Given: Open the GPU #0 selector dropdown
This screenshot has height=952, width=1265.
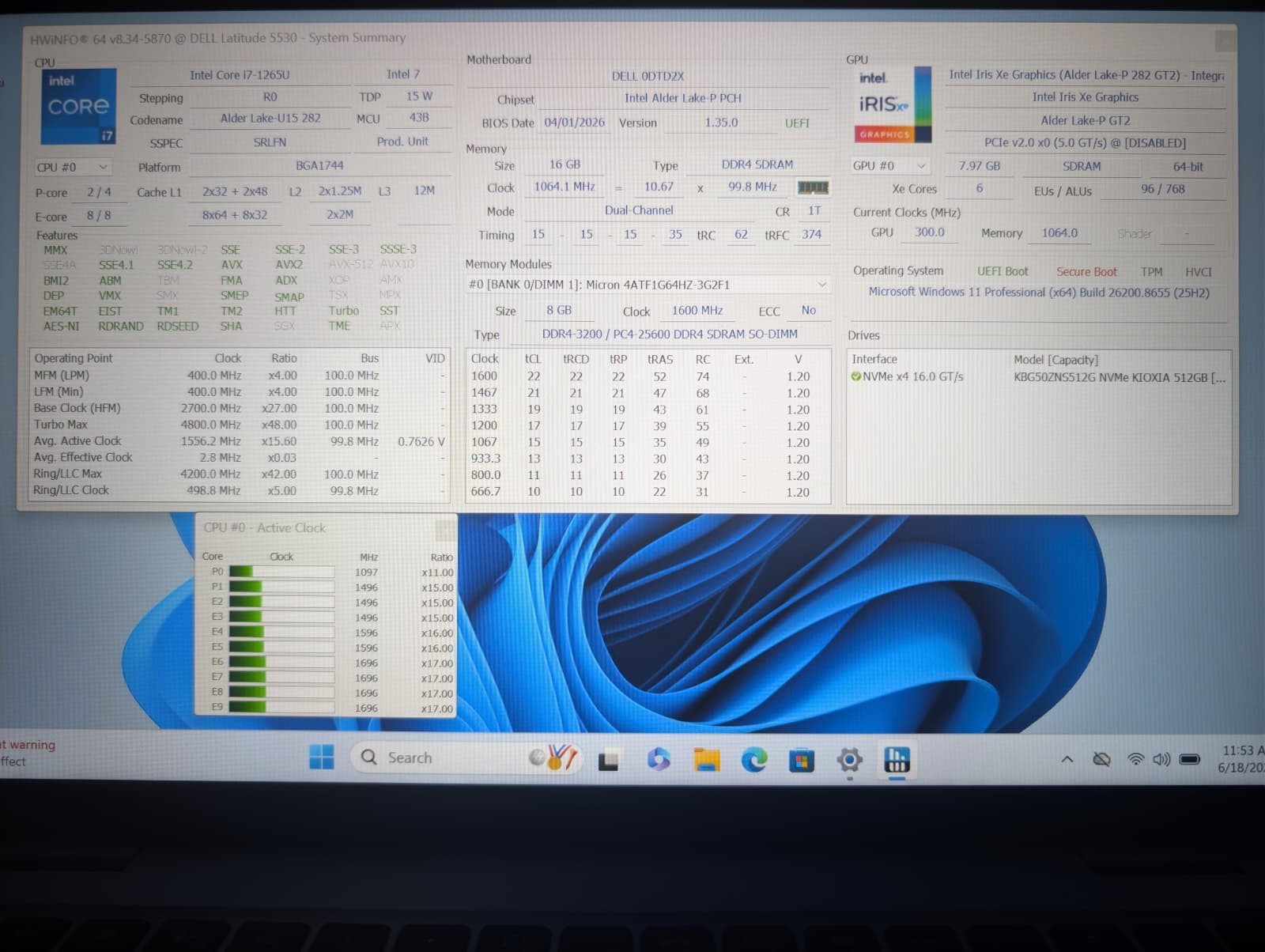Looking at the screenshot, I should tap(889, 166).
